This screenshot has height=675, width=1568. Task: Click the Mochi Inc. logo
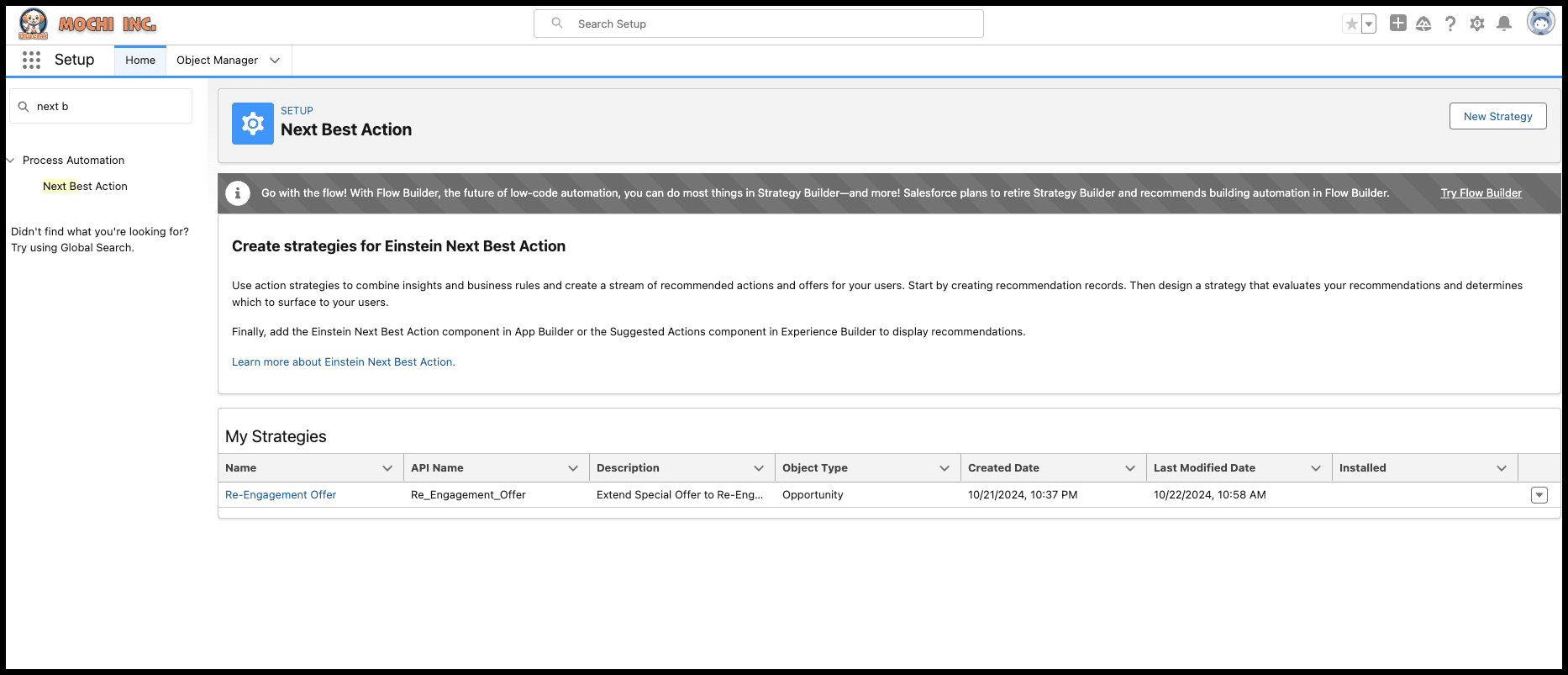[87, 24]
